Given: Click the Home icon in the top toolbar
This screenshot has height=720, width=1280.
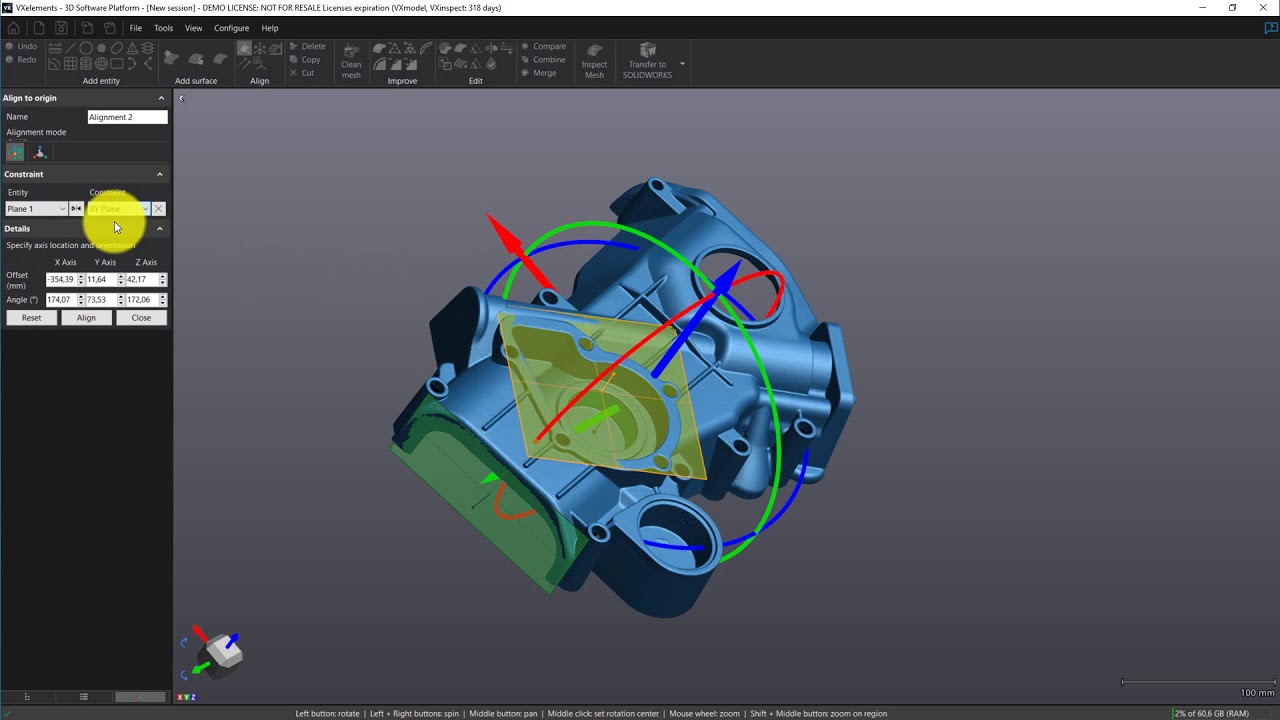Looking at the screenshot, I should pos(13,28).
